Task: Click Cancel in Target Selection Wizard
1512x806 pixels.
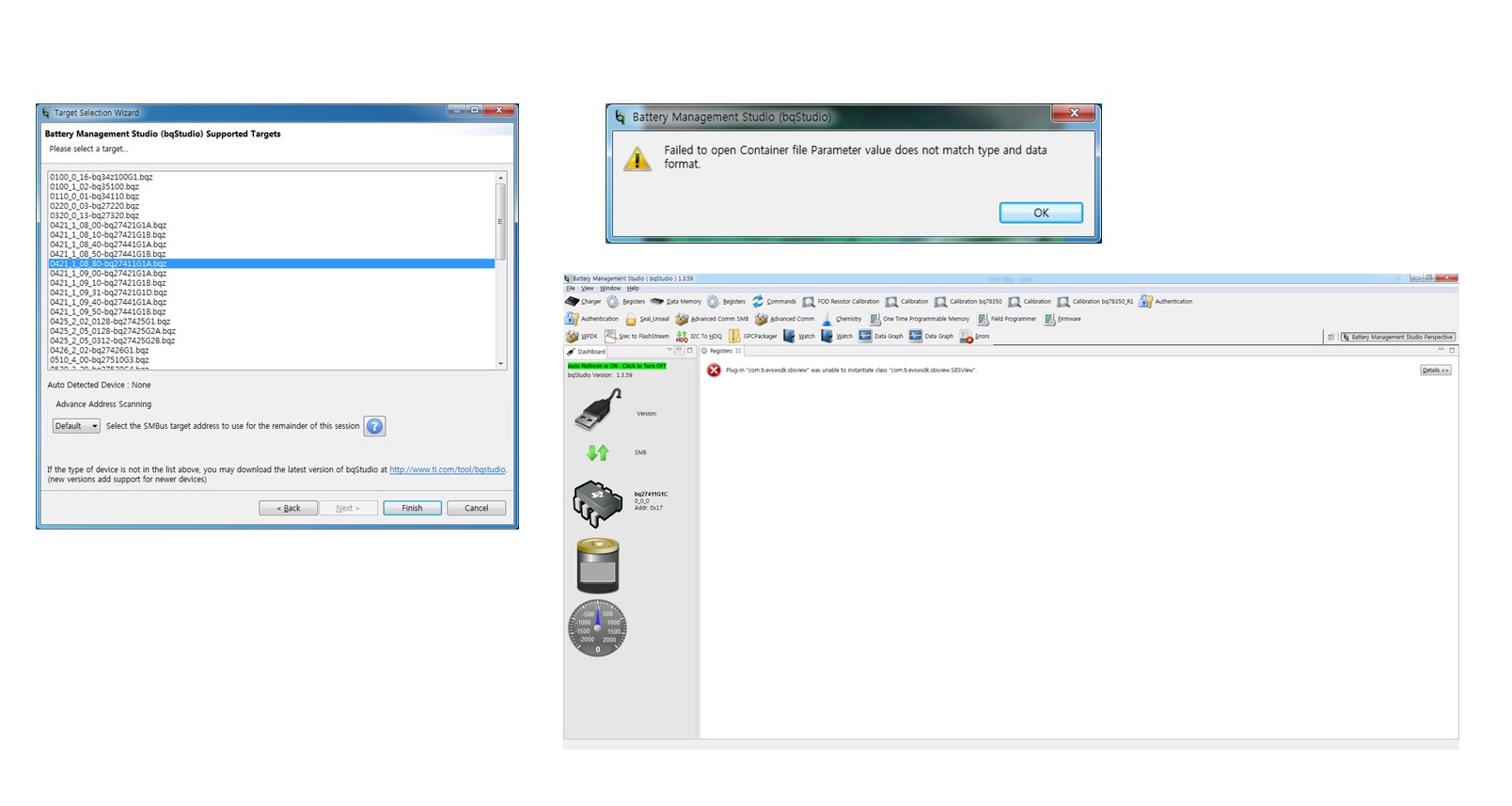Action: coord(477,508)
